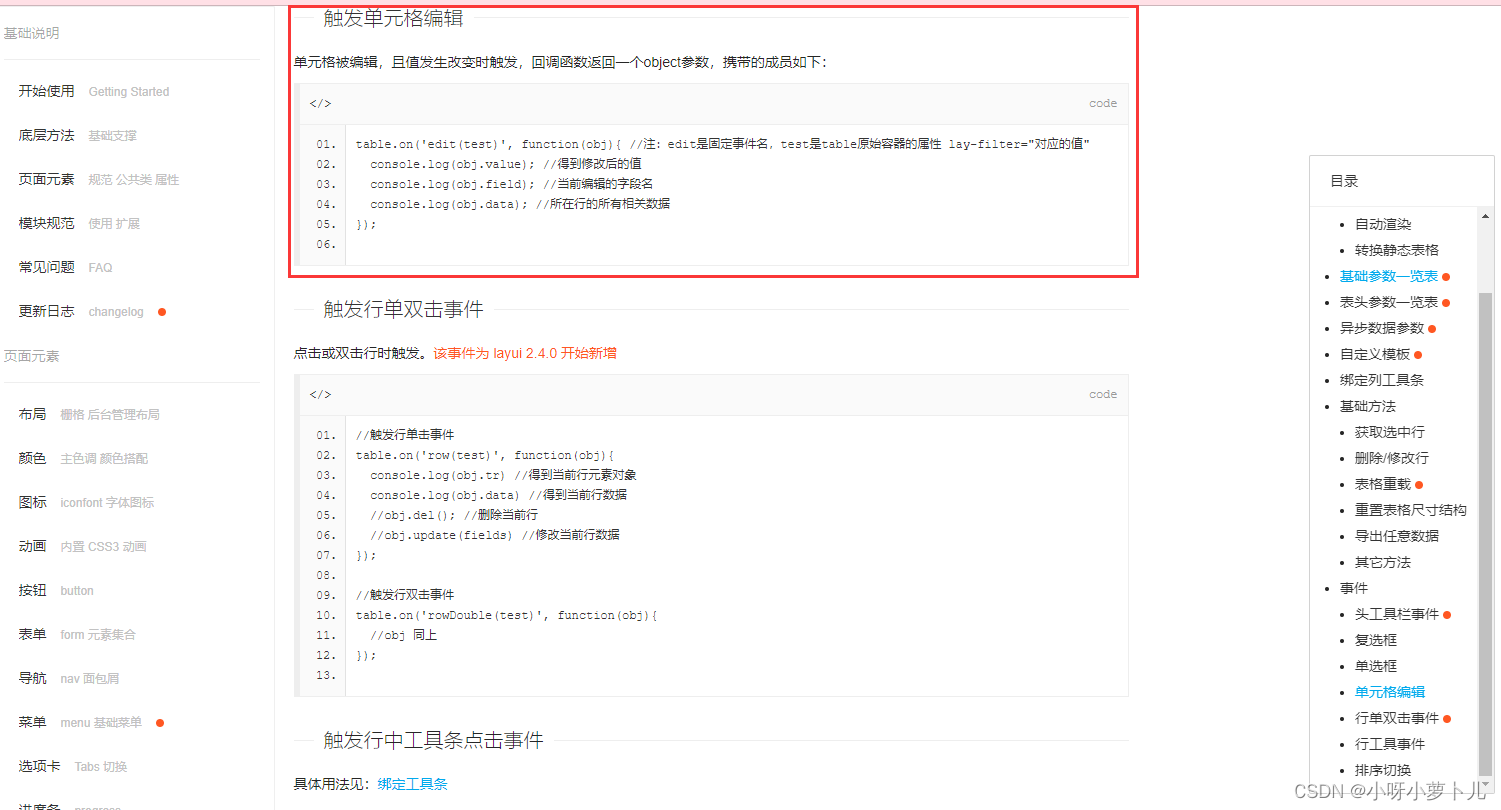Image resolution: width=1501 pixels, height=810 pixels.
Task: Jump to 行单双击事件 in the directory
Action: [1397, 718]
